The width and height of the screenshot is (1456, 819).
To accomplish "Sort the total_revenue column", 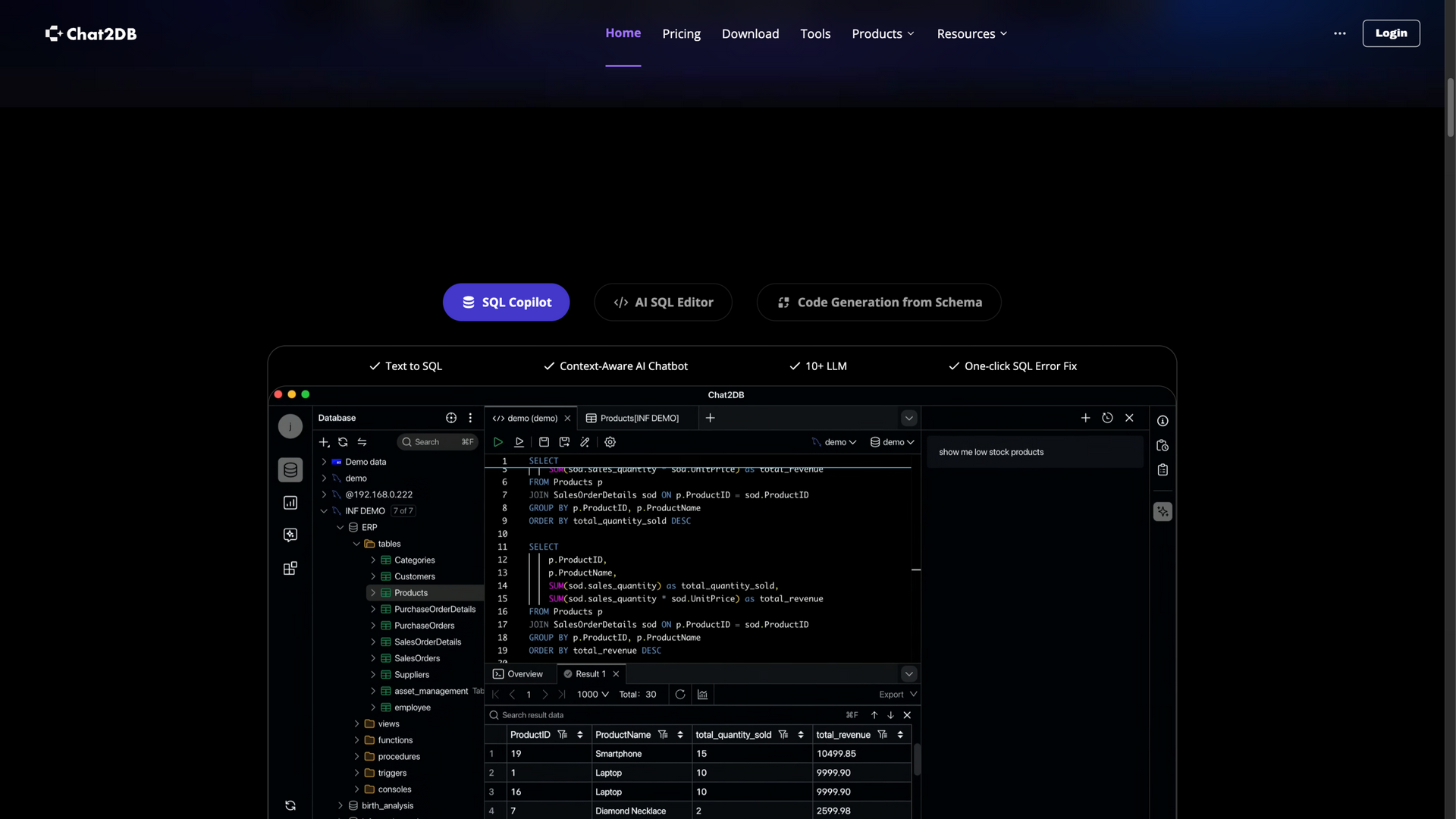I will tap(900, 735).
